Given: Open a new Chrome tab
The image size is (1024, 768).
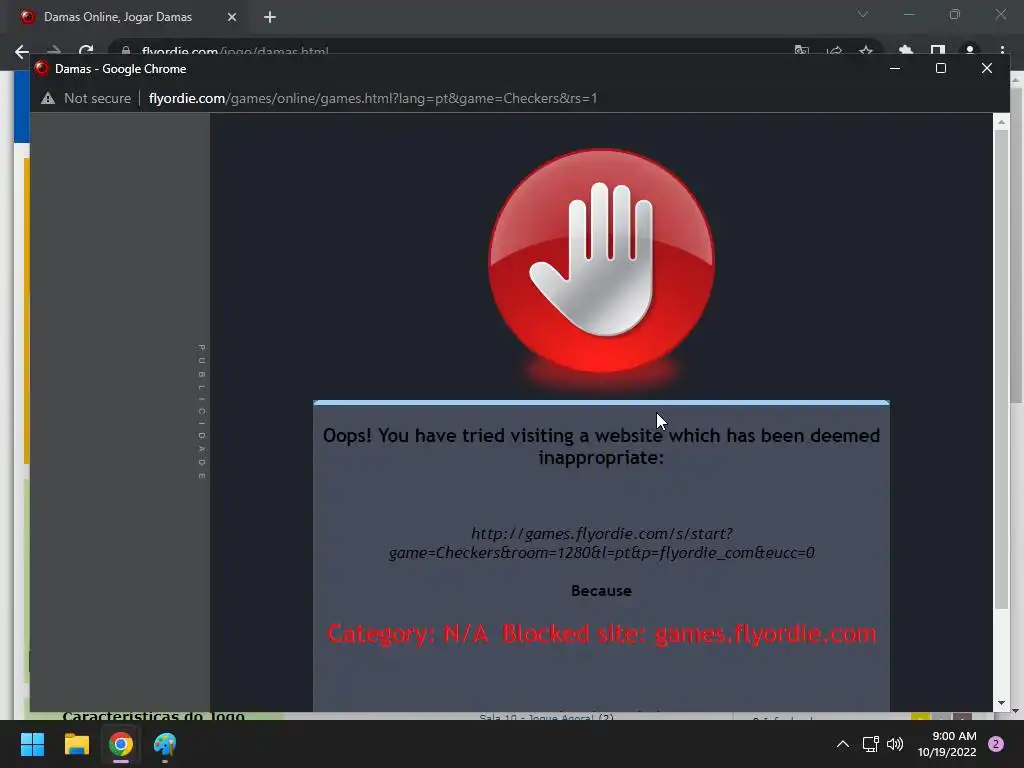Looking at the screenshot, I should 270,17.
